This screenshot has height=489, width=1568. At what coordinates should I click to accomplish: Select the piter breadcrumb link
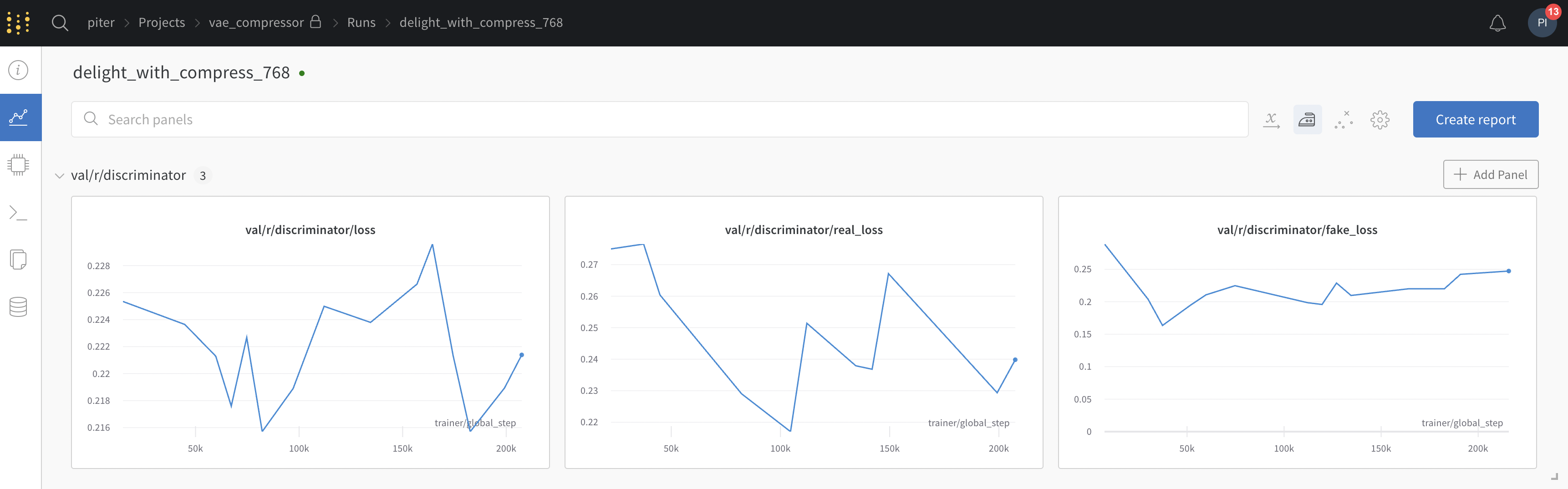[x=101, y=22]
